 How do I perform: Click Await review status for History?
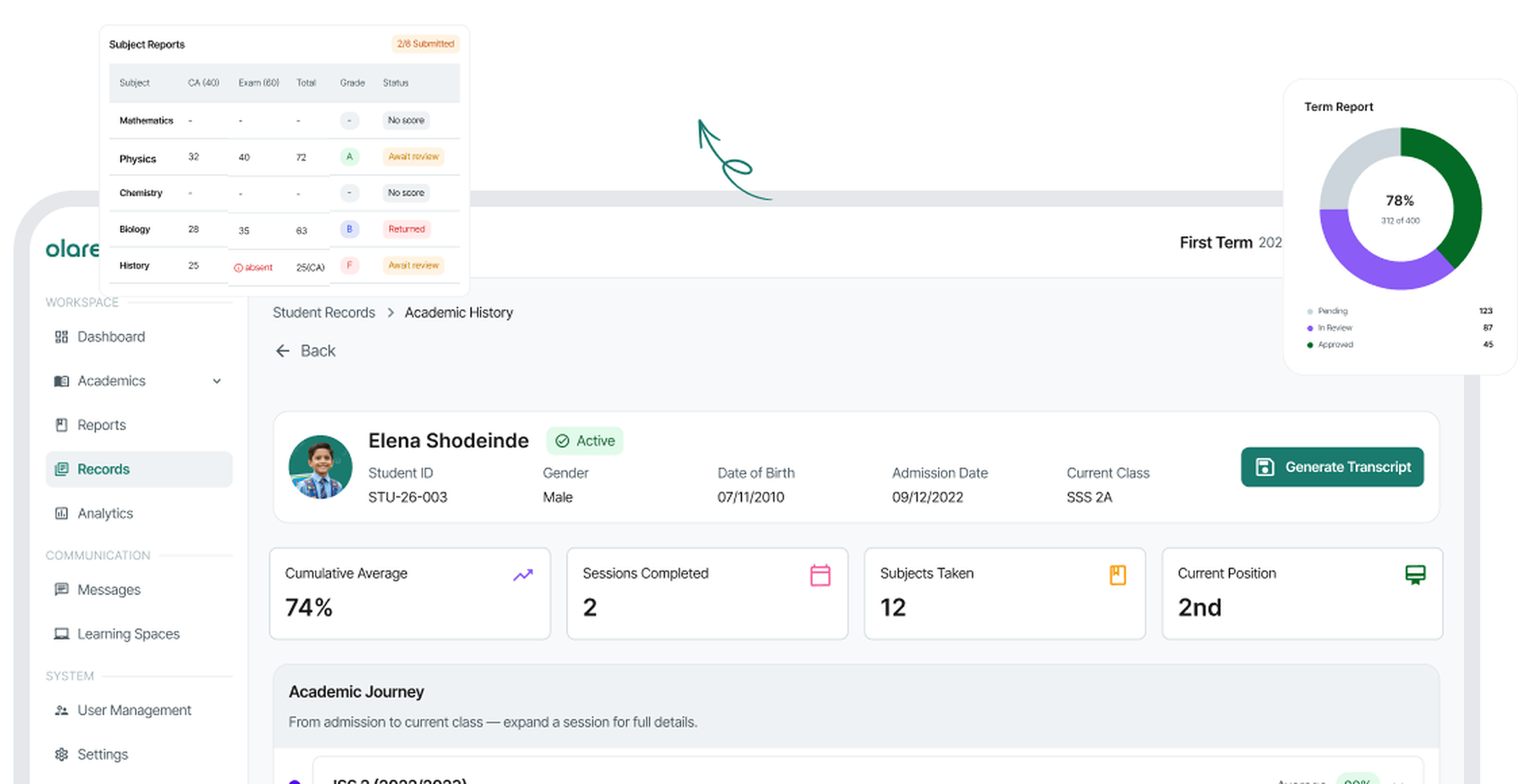(x=414, y=266)
